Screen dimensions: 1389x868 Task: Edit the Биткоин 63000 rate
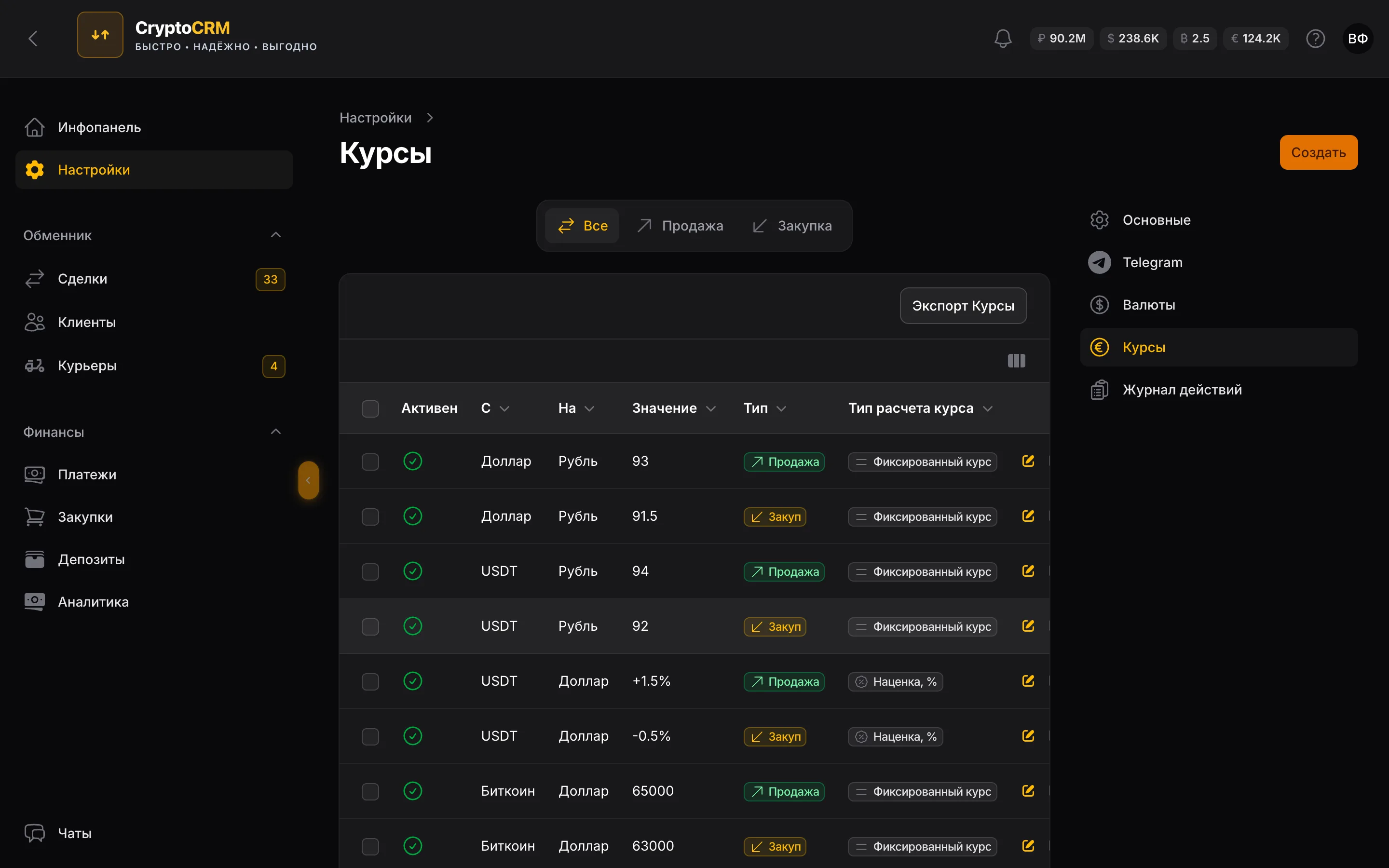[1028, 846]
